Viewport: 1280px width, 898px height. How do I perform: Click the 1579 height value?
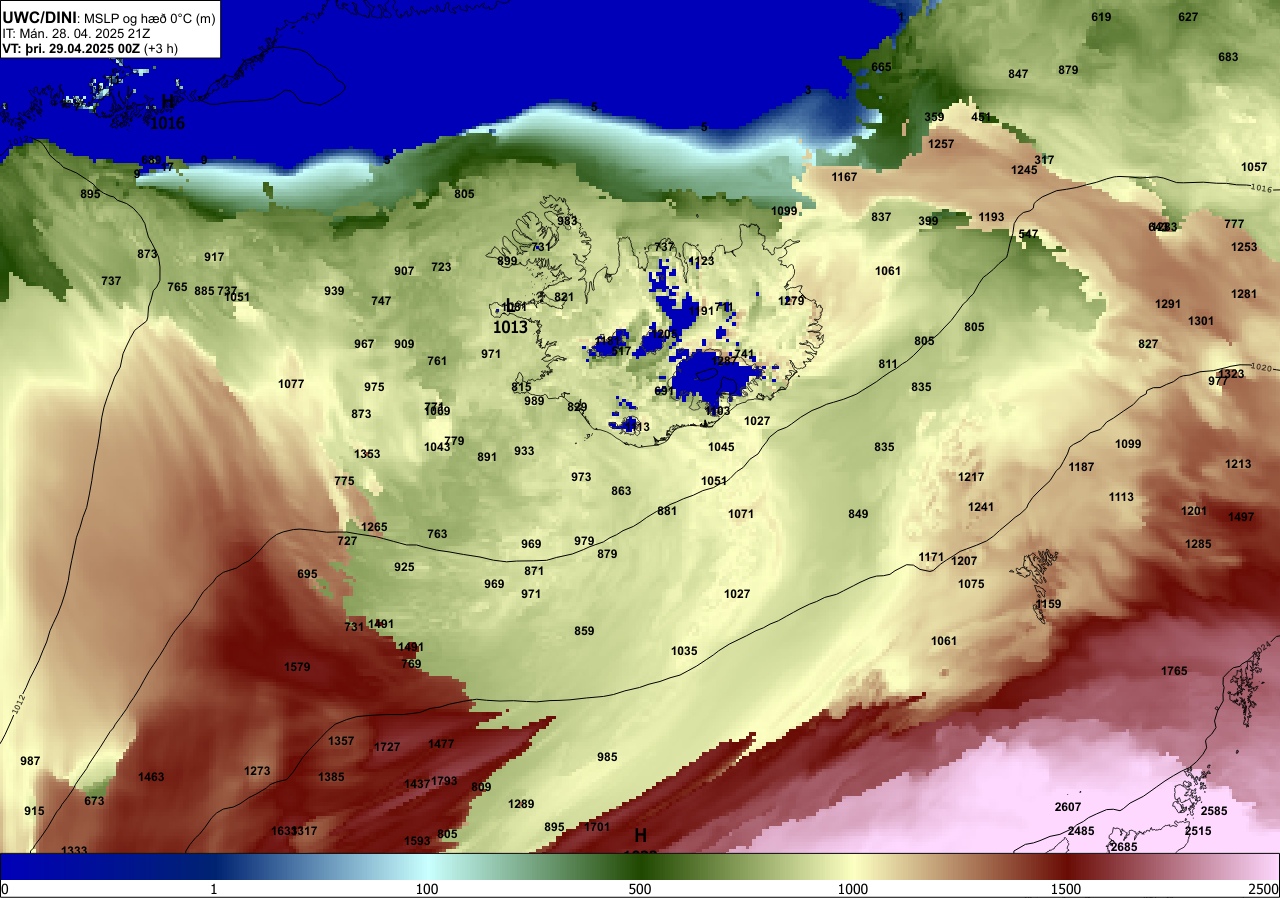click(x=297, y=667)
